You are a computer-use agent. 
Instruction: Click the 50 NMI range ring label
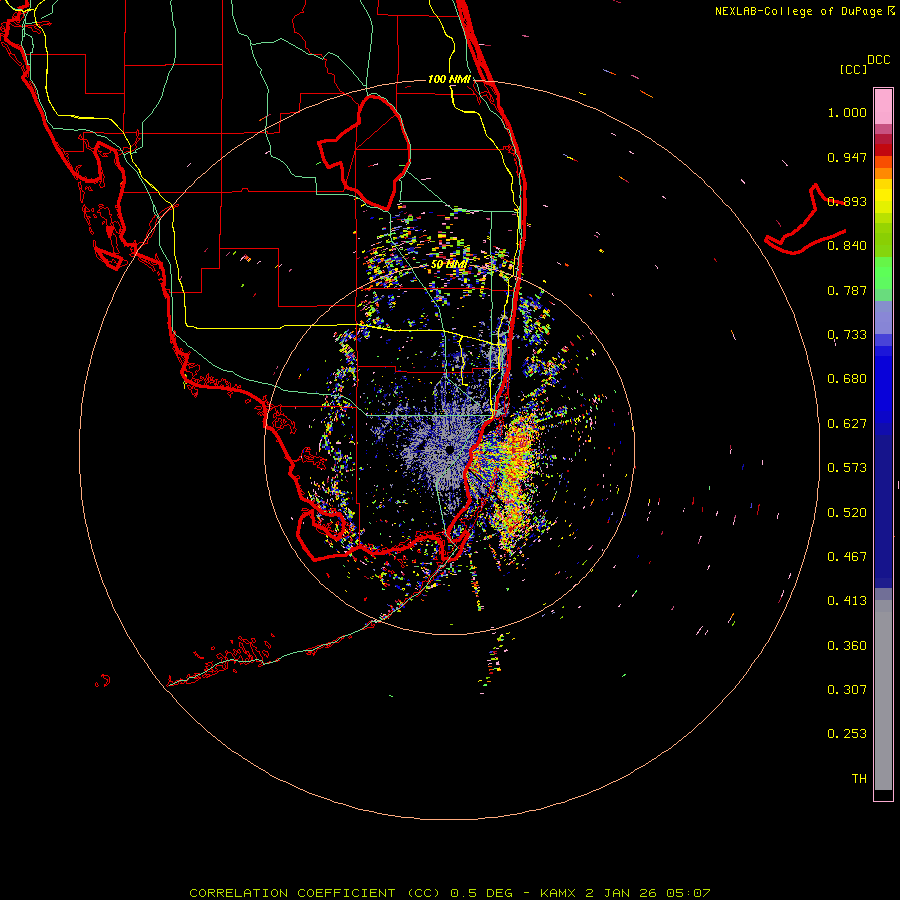point(449,264)
